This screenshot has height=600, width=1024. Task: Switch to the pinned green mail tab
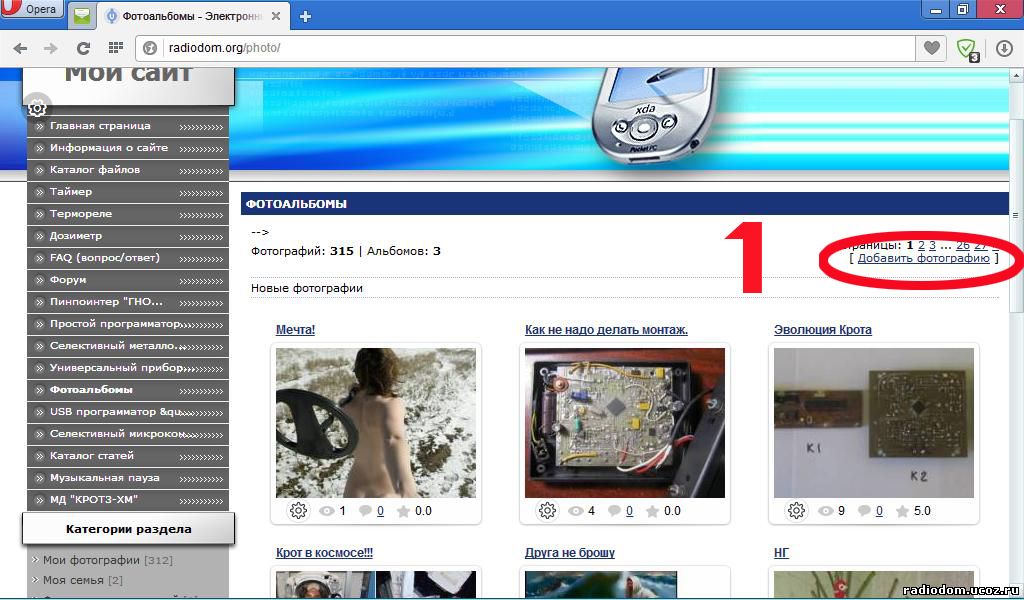tap(82, 16)
